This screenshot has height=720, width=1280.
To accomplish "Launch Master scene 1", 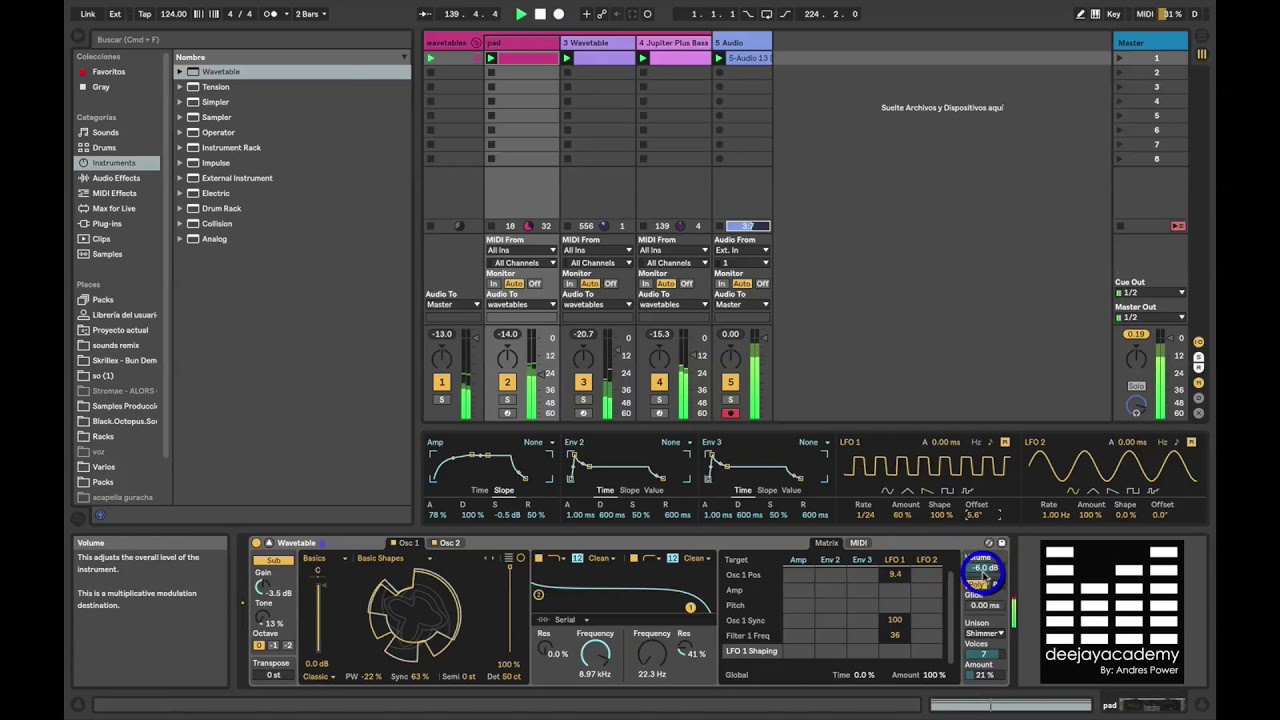I will (1119, 58).
